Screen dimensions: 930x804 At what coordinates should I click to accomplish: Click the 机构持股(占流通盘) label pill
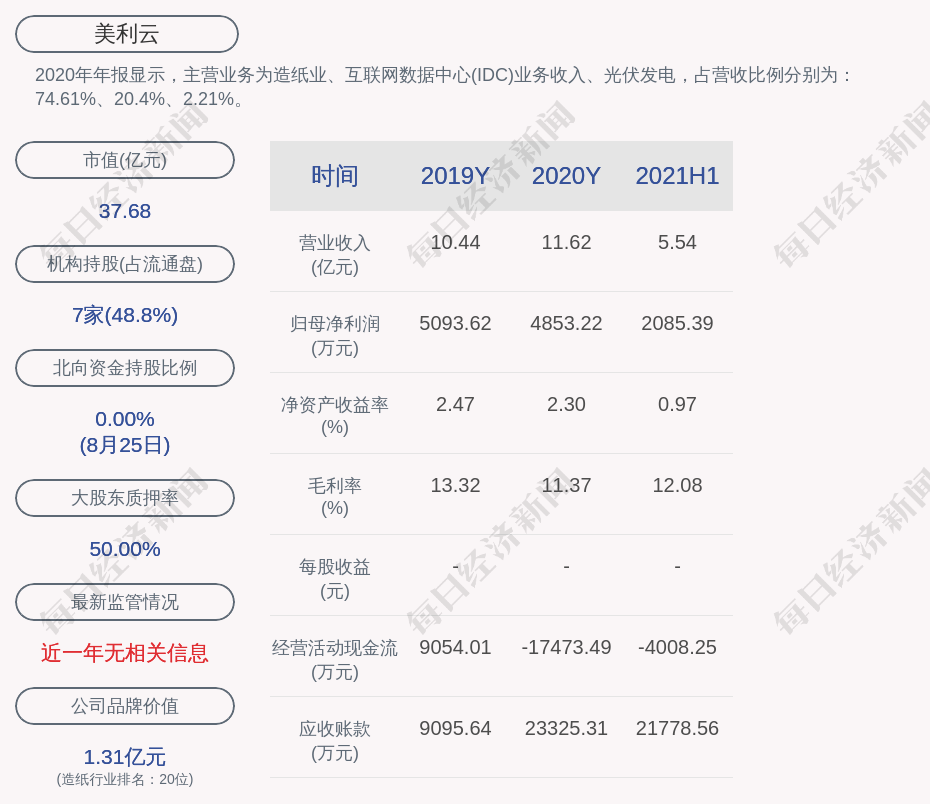[125, 264]
